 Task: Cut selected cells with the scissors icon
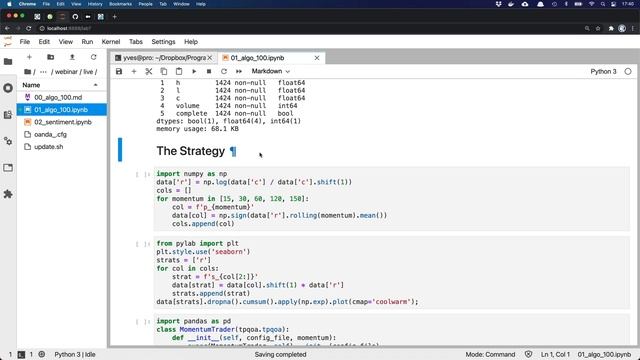[149, 71]
